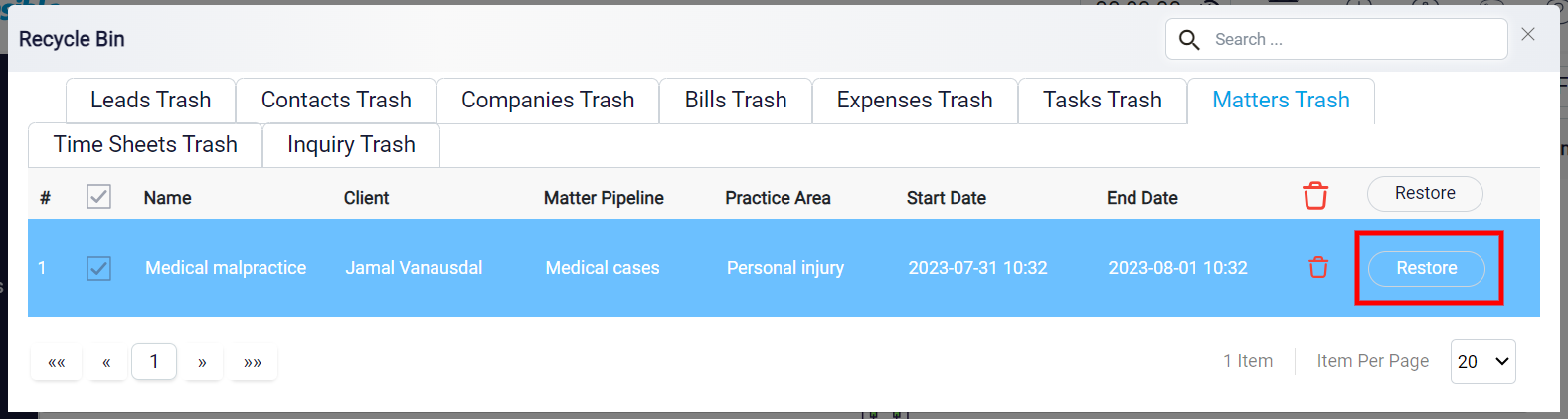The height and width of the screenshot is (419, 1568).
Task: Go to the next page
Action: tap(202, 362)
